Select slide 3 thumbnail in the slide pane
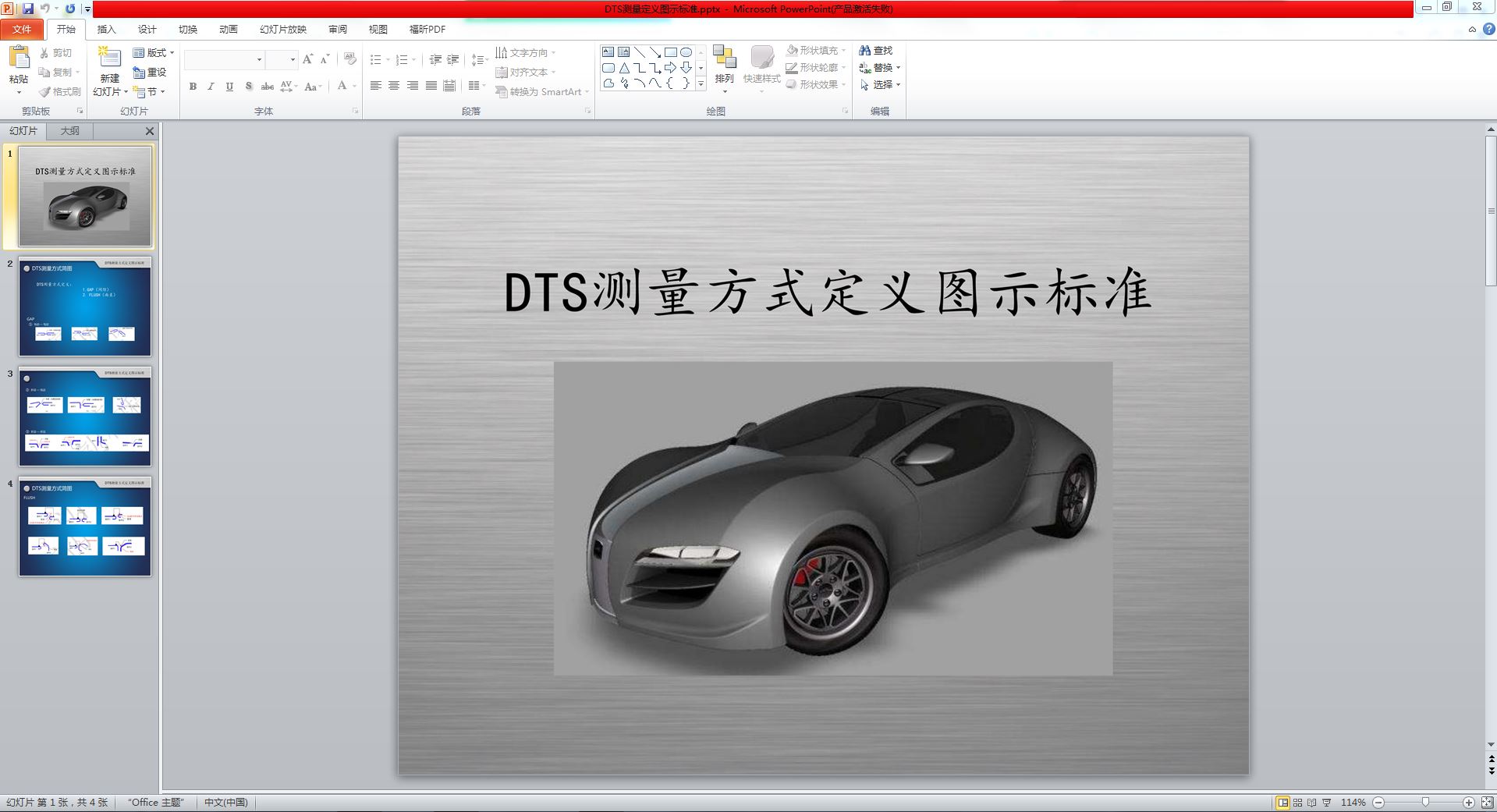1497x812 pixels. [84, 417]
